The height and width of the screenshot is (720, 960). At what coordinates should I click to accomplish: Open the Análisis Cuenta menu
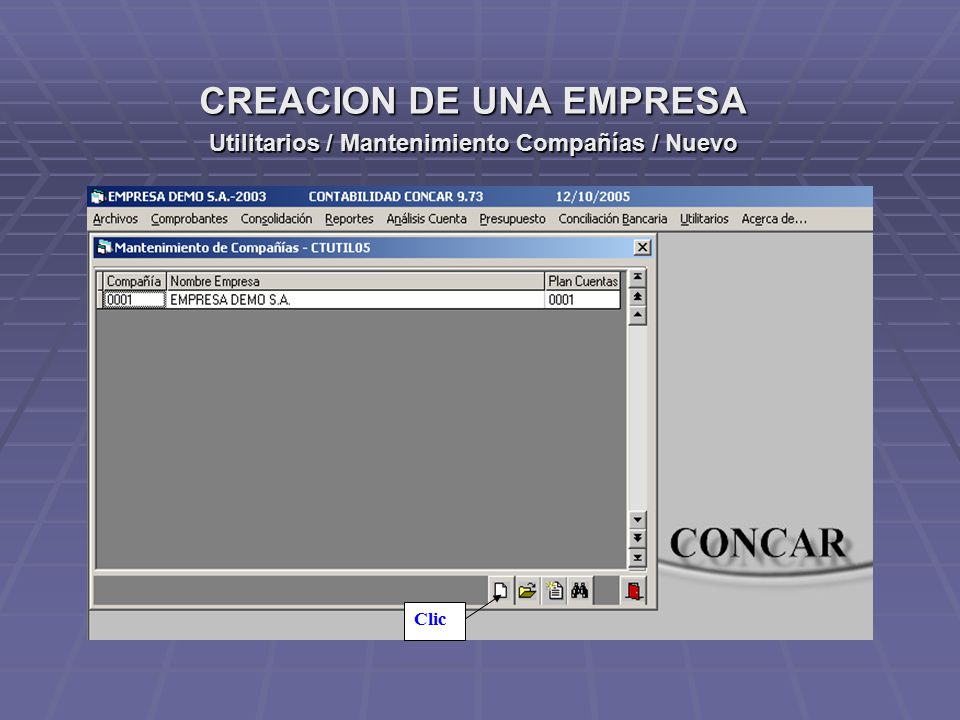tap(426, 219)
